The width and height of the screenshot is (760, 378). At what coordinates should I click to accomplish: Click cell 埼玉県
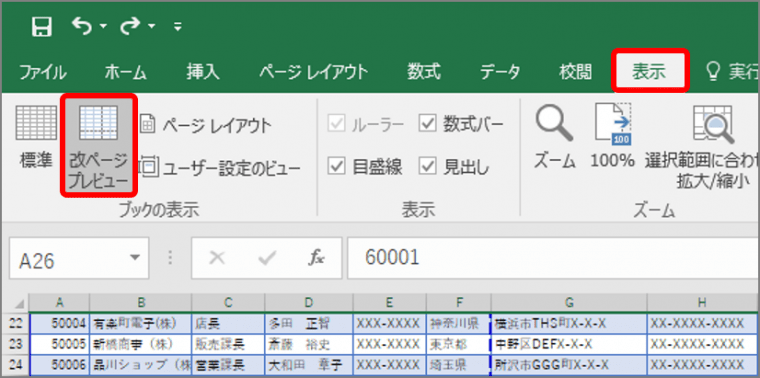459,365
